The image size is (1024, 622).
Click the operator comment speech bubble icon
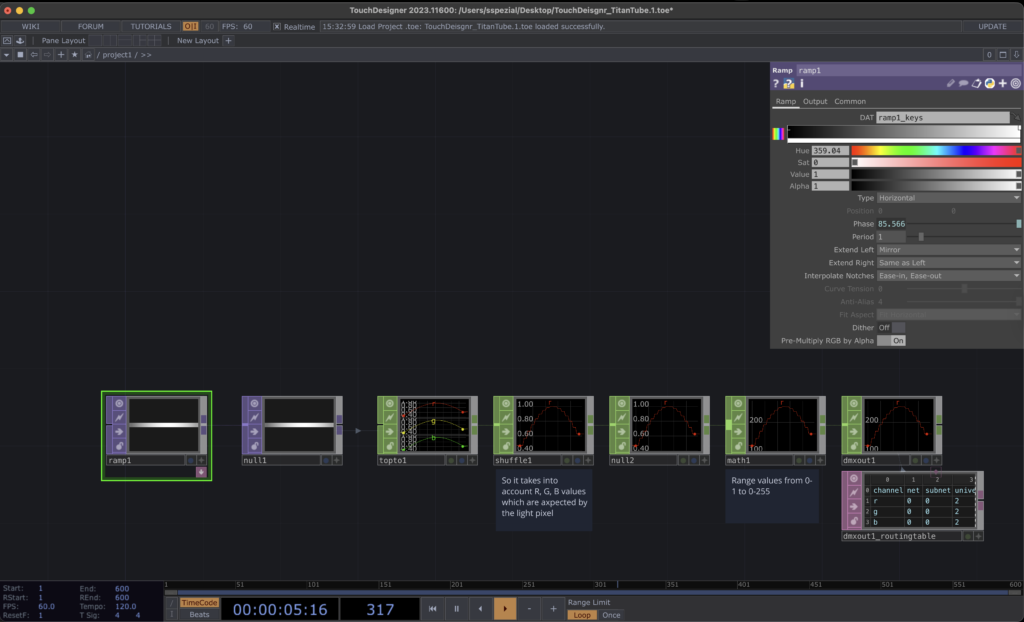tap(964, 84)
